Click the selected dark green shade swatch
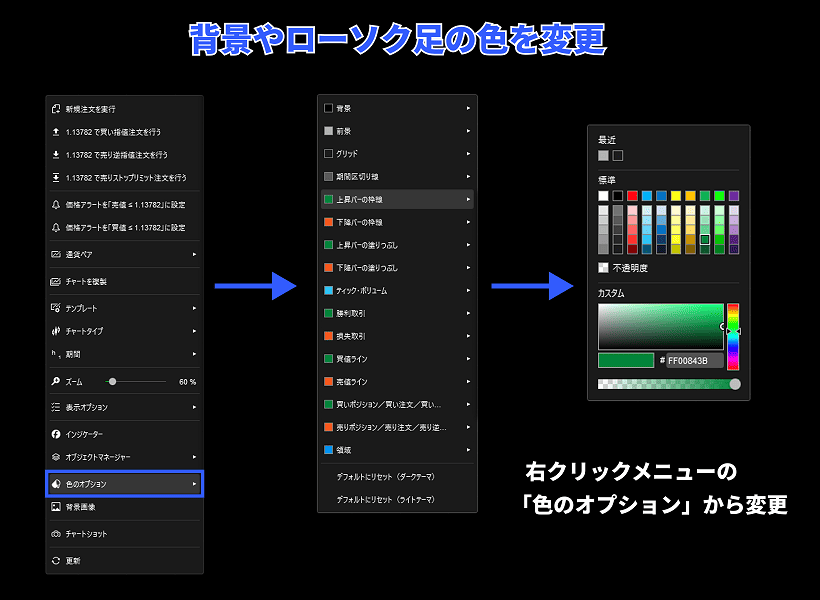This screenshot has width=820, height=600. [705, 239]
